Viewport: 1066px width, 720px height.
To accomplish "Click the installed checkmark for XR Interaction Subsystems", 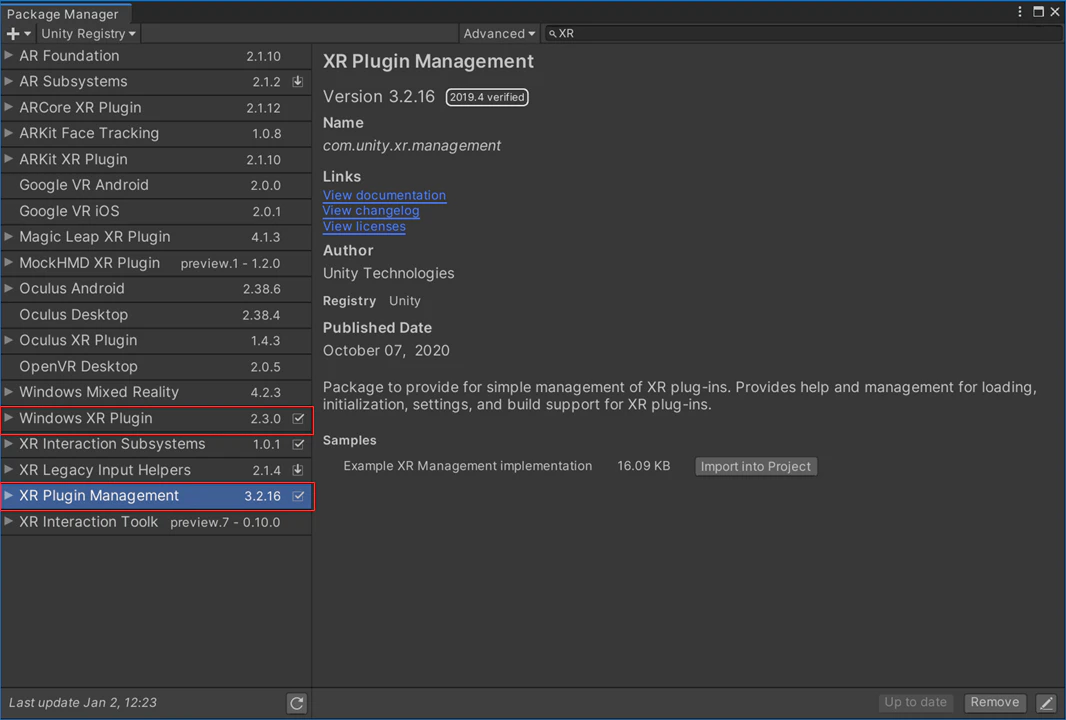I will [298, 445].
